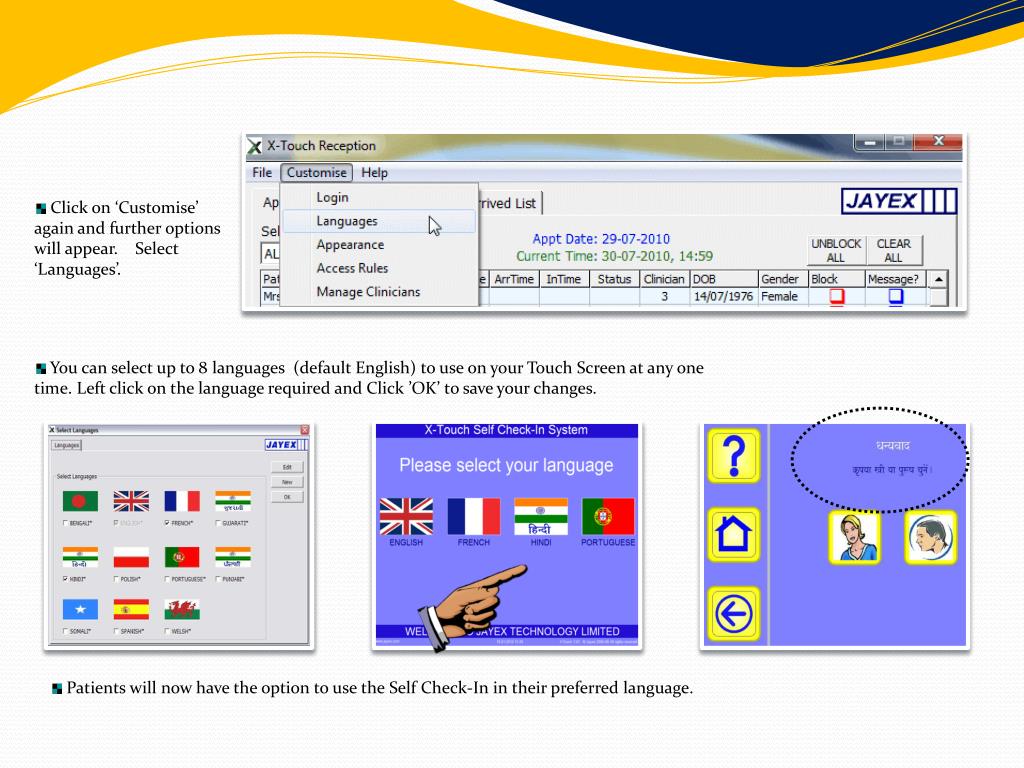The width and height of the screenshot is (1024, 768).
Task: Click the Somali flag icon
Action: click(80, 609)
